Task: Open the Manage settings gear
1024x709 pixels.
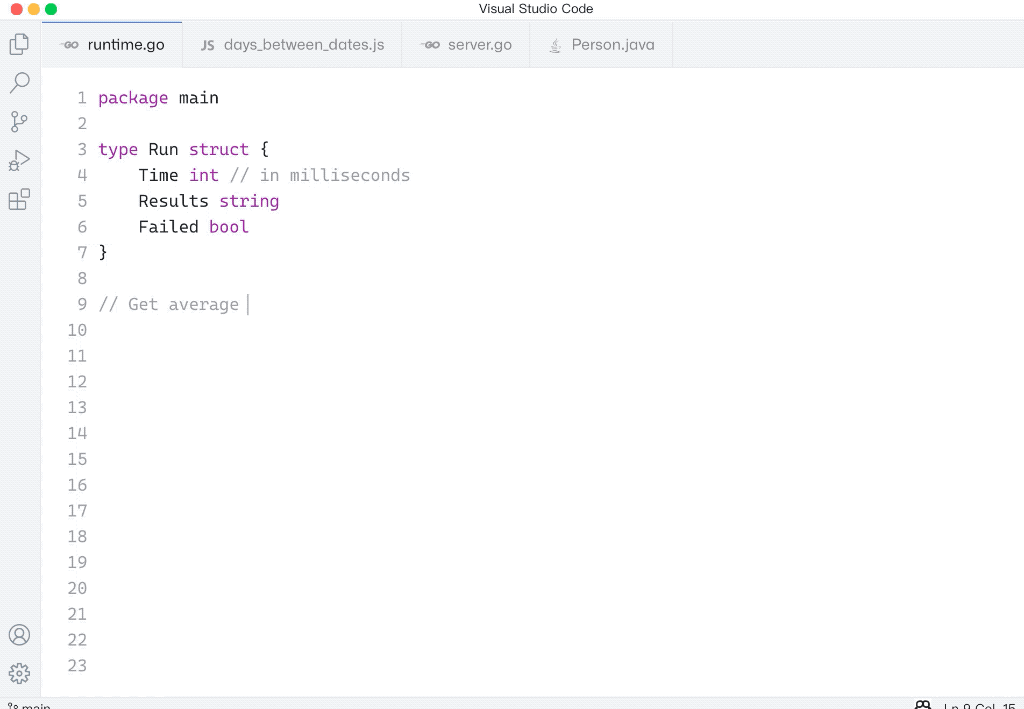Action: (x=19, y=673)
